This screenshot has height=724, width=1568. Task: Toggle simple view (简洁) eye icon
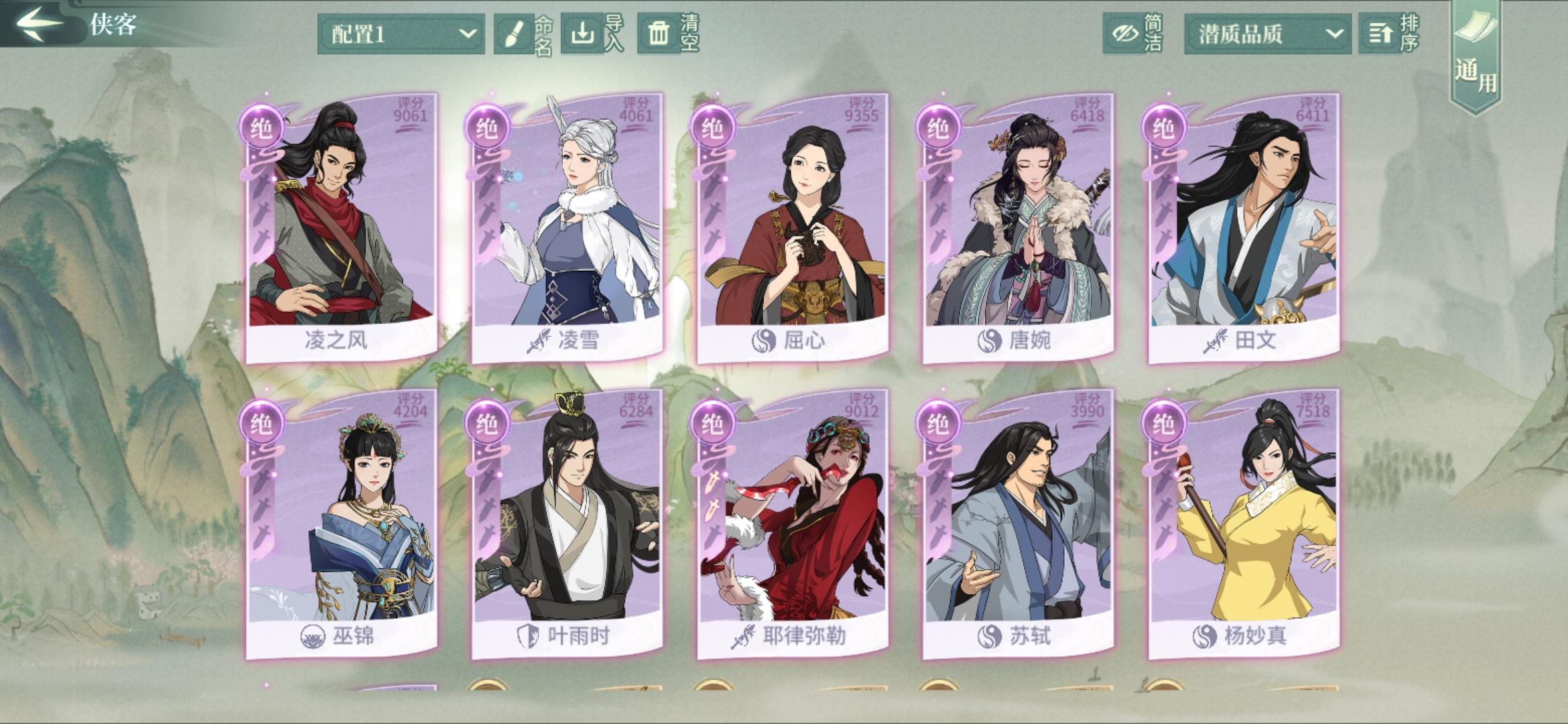[x=1124, y=34]
